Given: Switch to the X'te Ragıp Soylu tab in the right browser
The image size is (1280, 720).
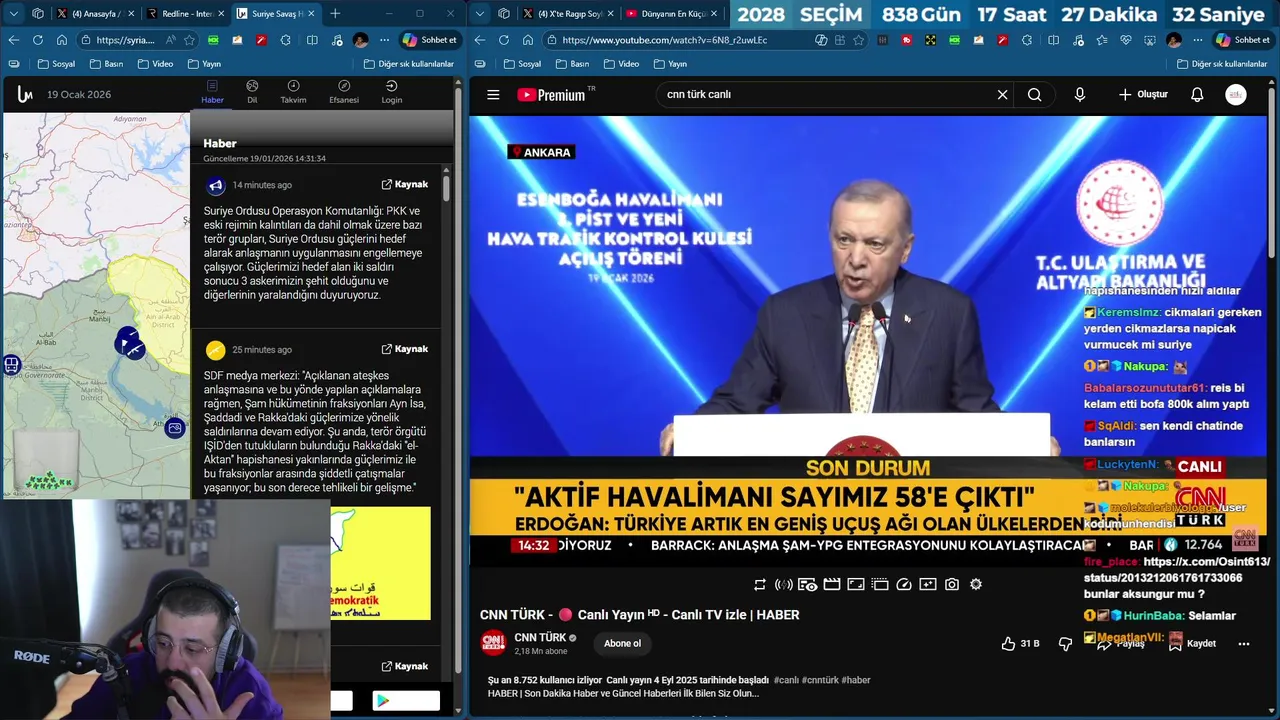Looking at the screenshot, I should click(570, 14).
